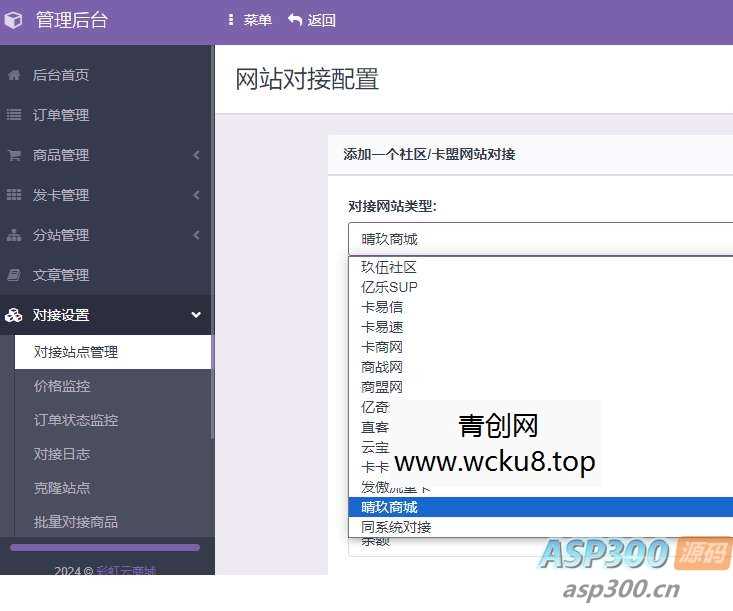Expand the 发卡管理 submenu chevron
This screenshot has width=733, height=611.
point(196,194)
